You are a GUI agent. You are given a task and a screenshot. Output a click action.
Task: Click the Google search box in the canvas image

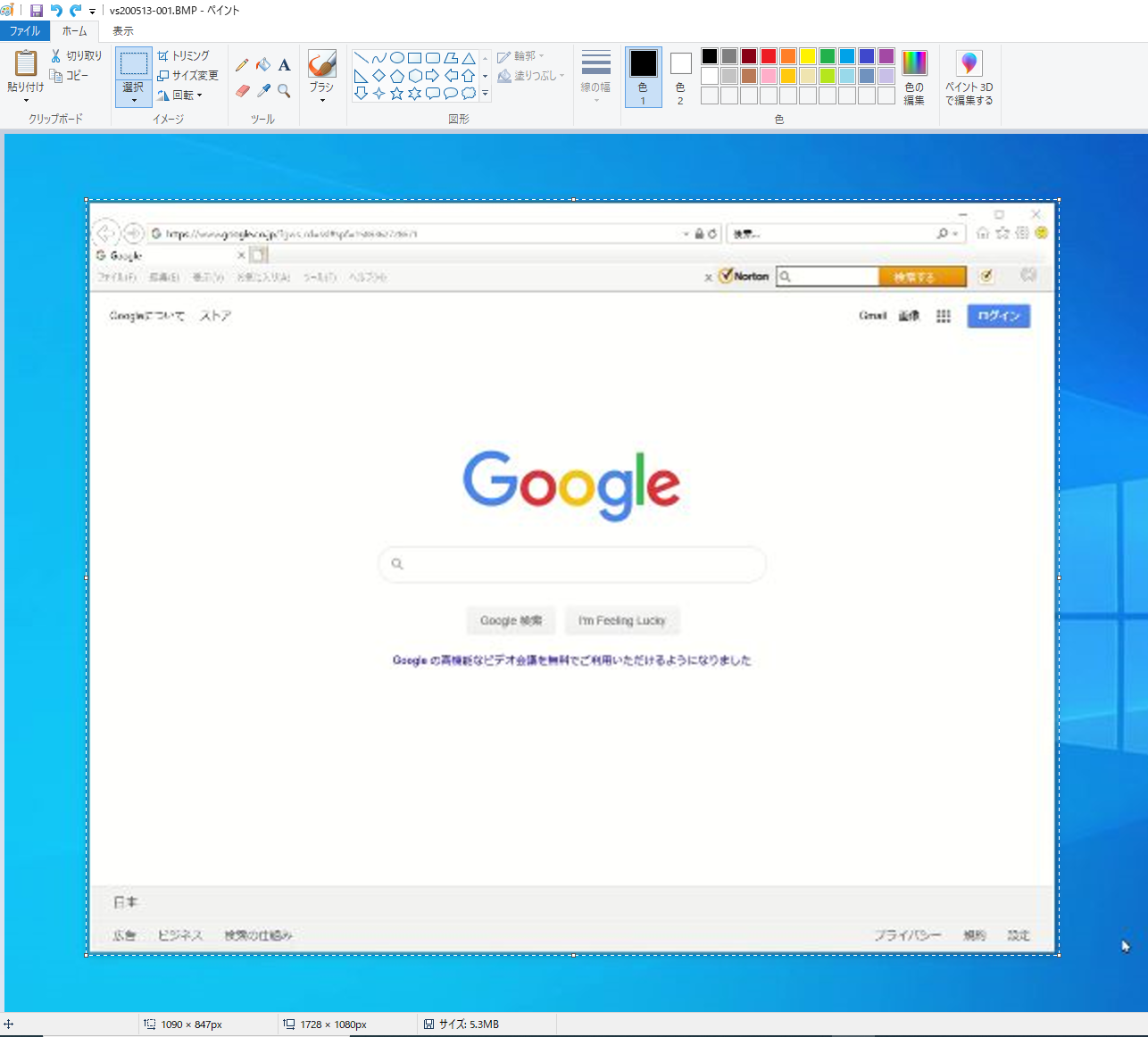572,564
